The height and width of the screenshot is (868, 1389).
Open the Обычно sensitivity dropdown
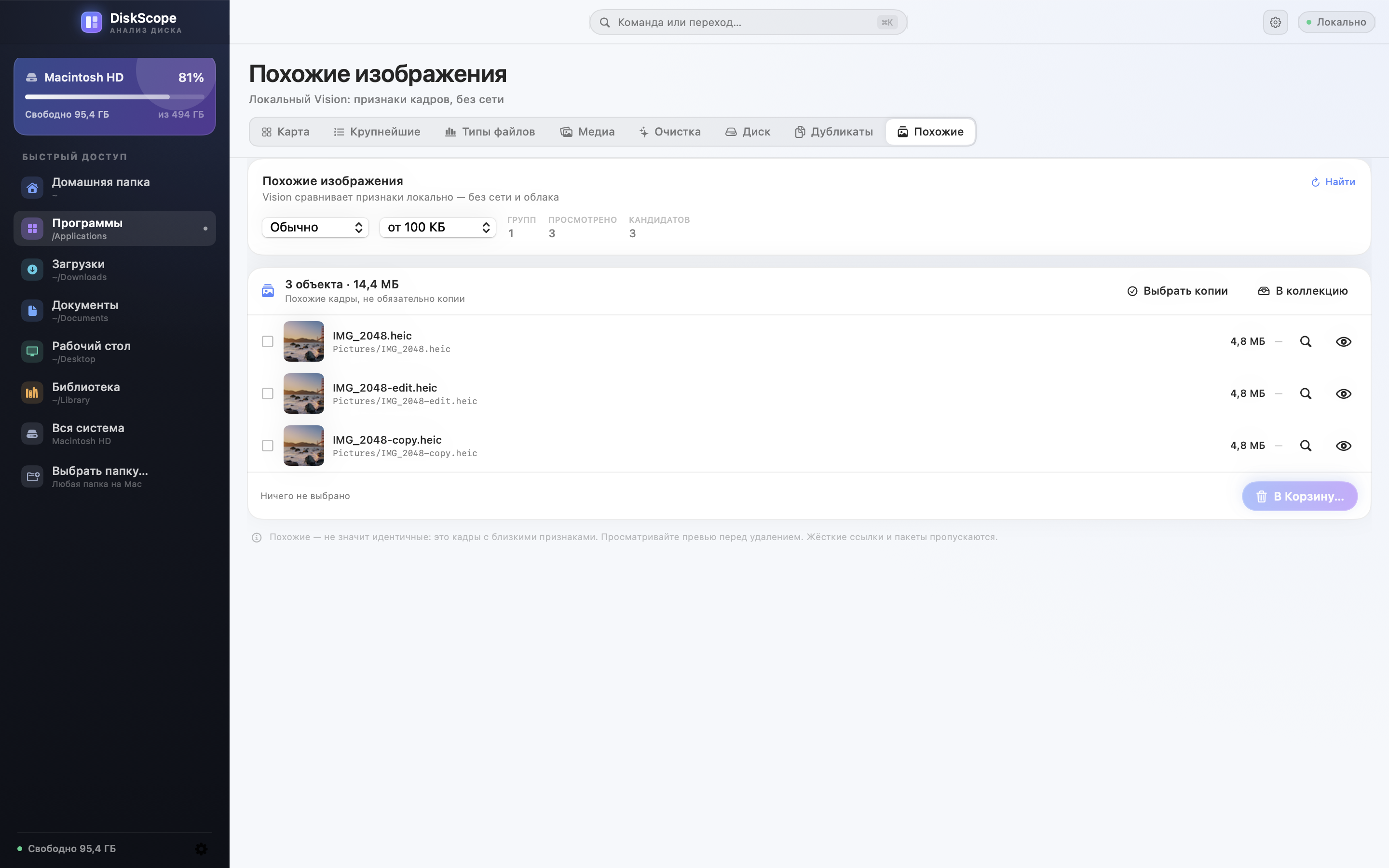click(315, 227)
